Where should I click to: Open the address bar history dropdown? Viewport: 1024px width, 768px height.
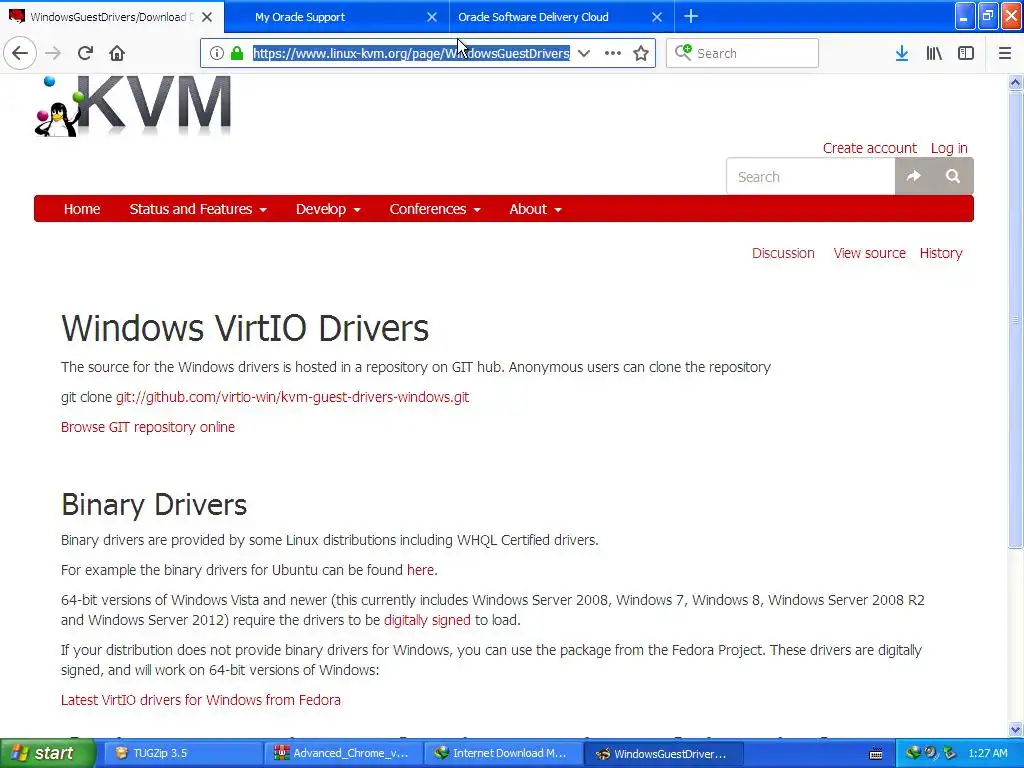[x=584, y=53]
